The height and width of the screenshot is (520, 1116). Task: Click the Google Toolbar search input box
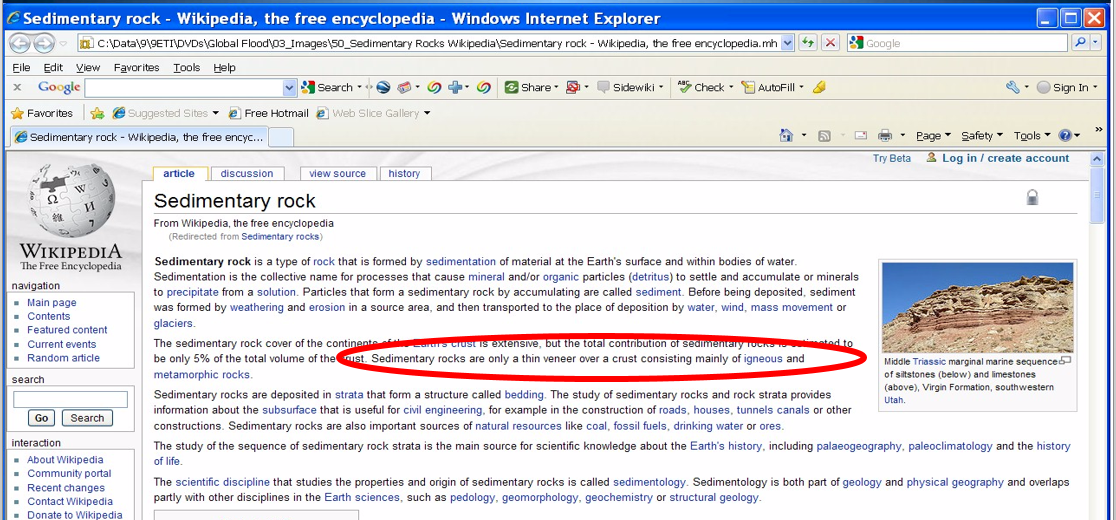tap(184, 87)
